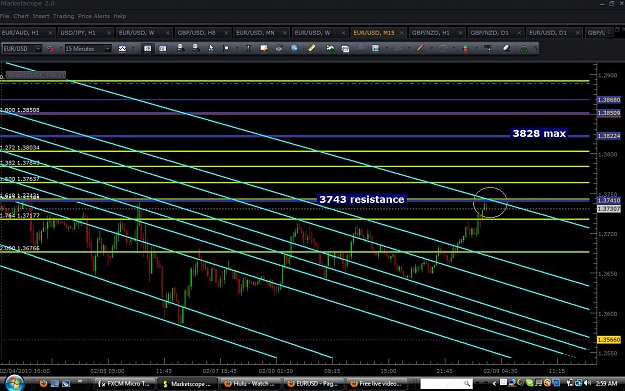Click the yellow 1.35660 price label

point(609,340)
